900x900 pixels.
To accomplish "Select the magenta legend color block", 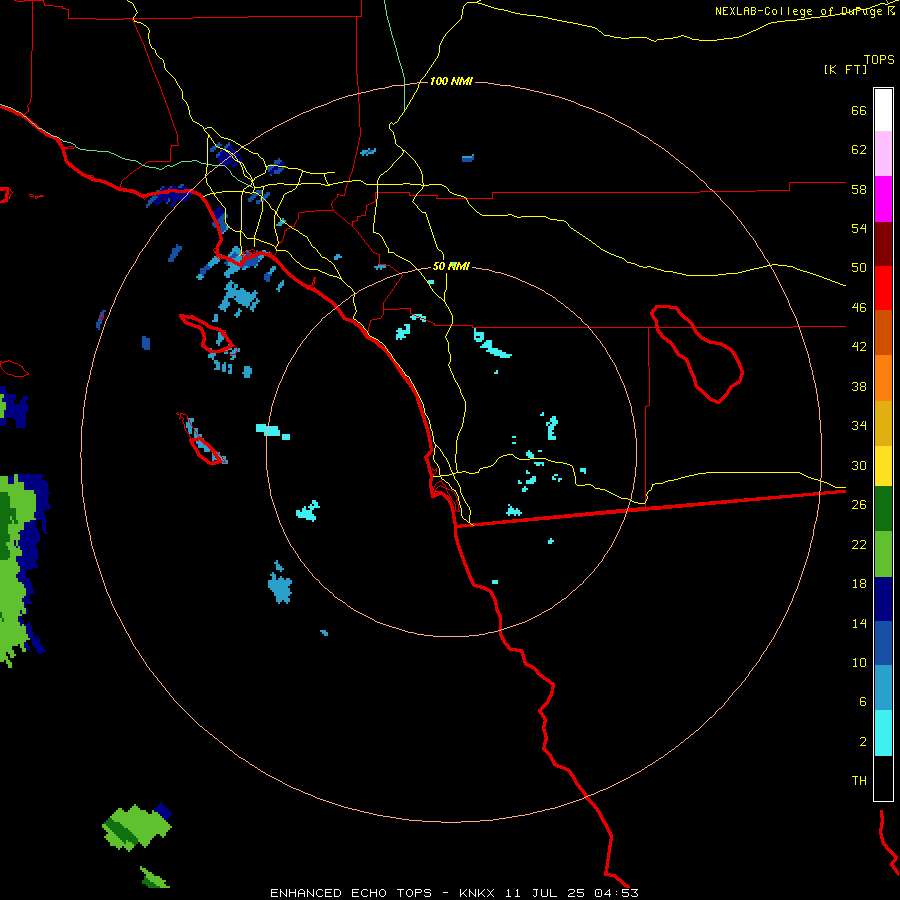I will [883, 199].
